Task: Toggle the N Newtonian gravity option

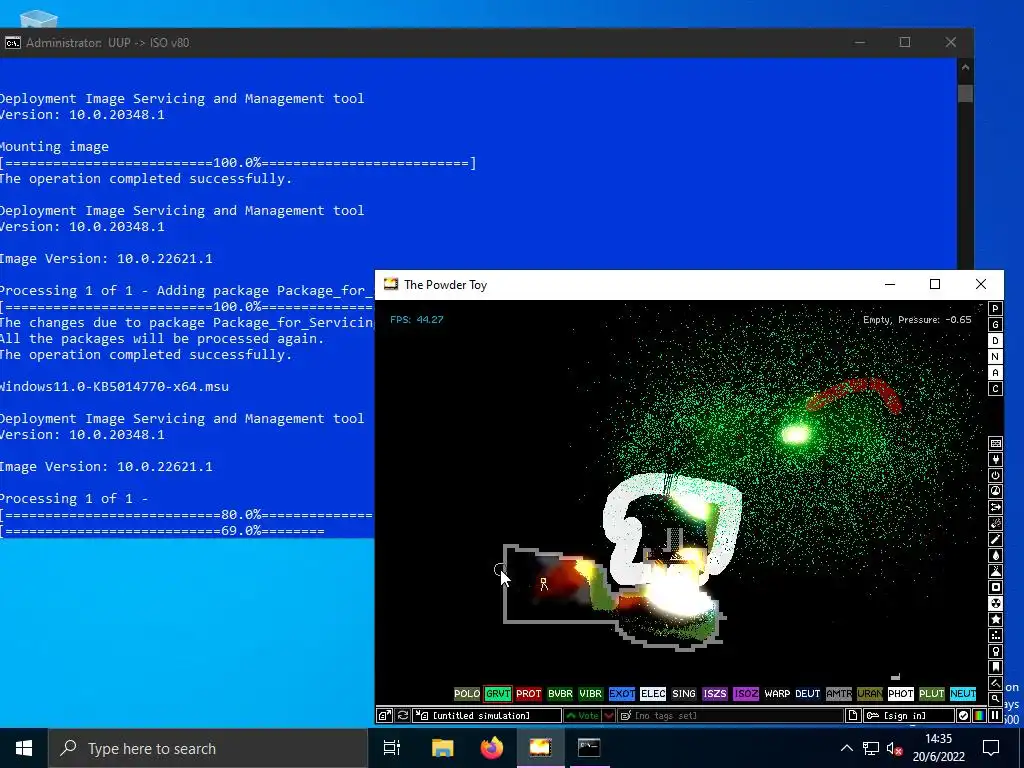Action: 995,357
